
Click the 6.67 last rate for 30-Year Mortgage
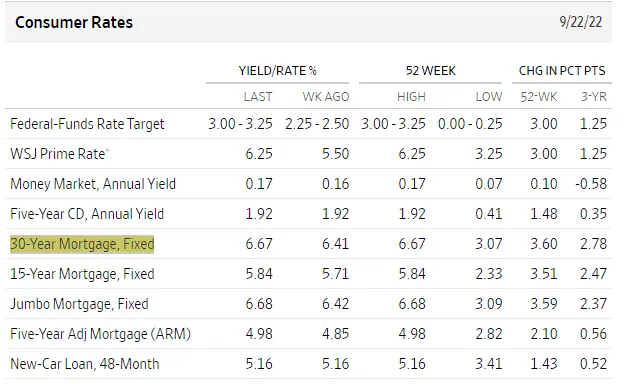[259, 244]
